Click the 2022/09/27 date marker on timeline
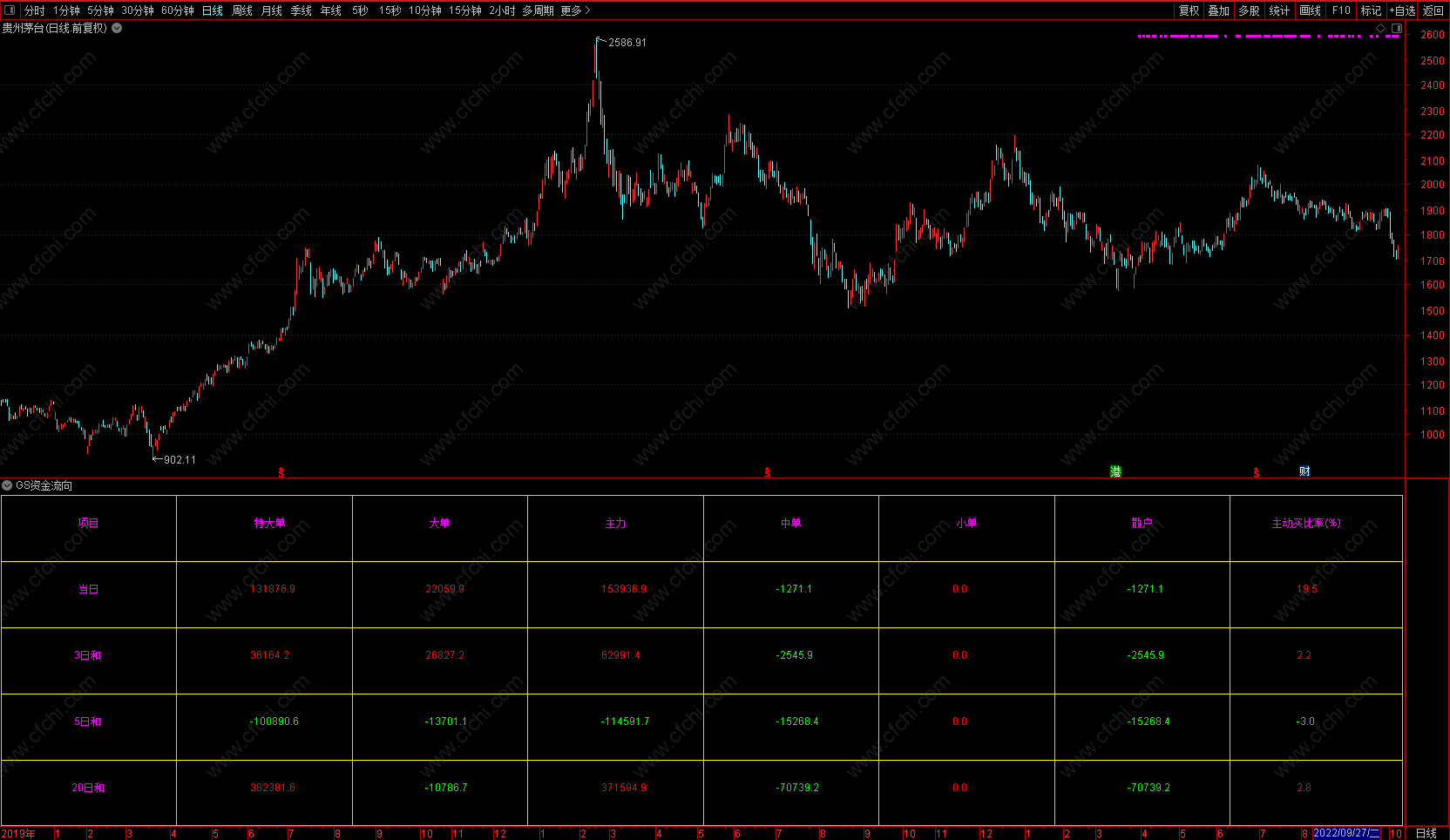This screenshot has height=840, width=1450. (1347, 833)
